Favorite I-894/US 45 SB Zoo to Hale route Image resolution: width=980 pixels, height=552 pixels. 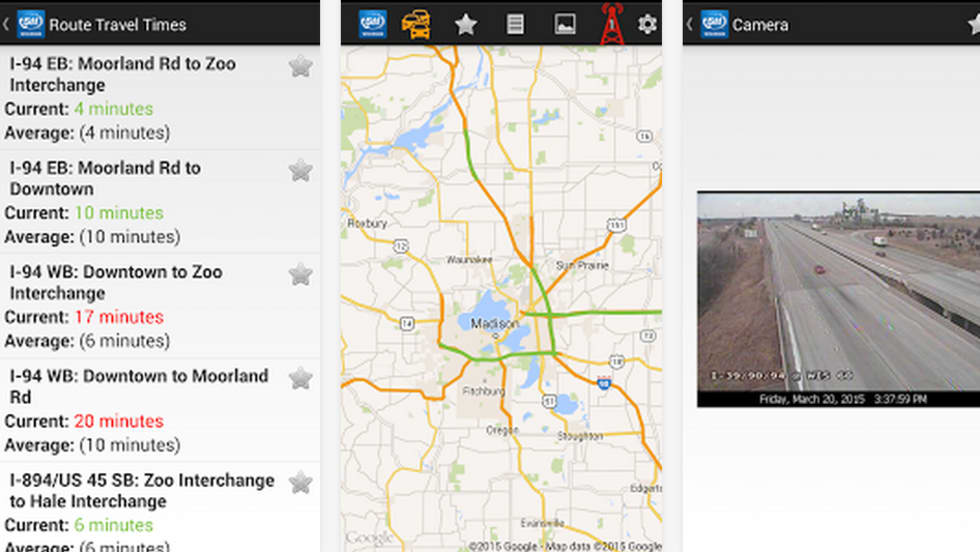[x=300, y=482]
